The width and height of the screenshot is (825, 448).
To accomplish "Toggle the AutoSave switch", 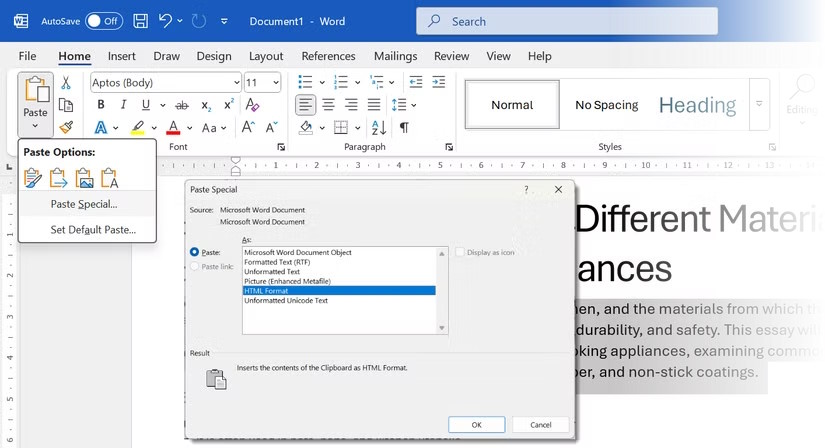I will pos(104,21).
